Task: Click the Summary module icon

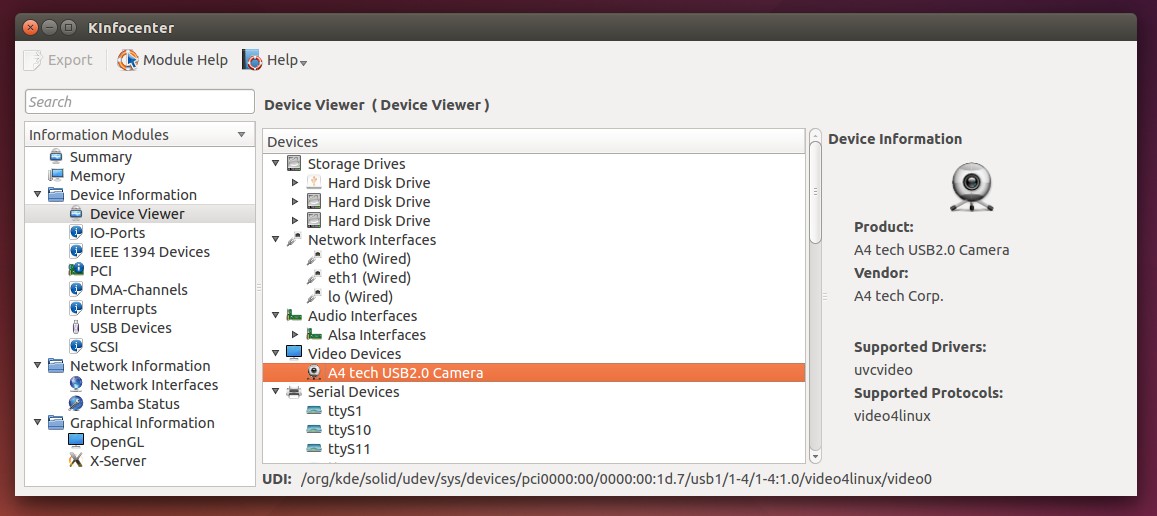Action: pos(56,157)
